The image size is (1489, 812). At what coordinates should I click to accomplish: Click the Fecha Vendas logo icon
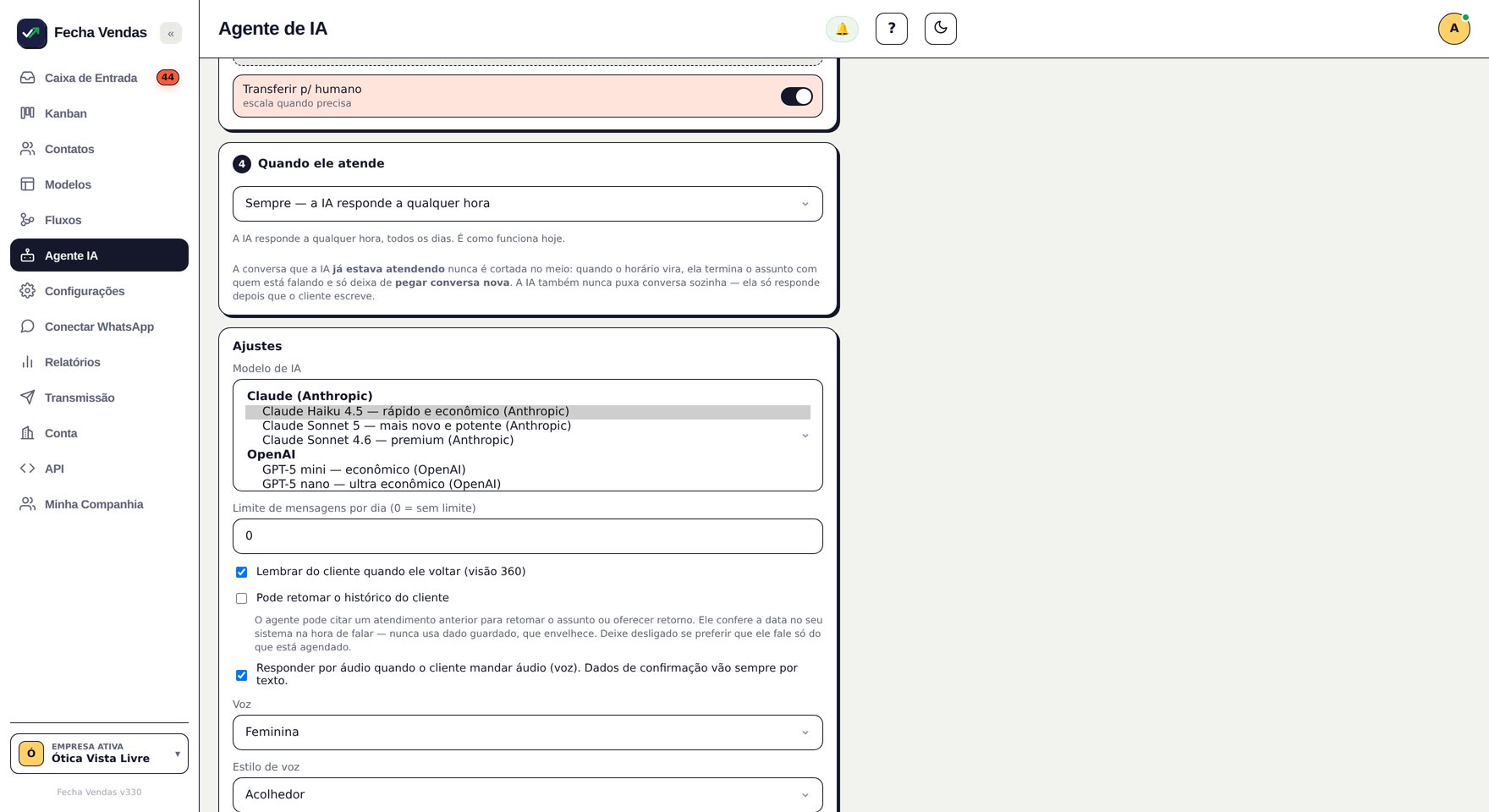pyautogui.click(x=32, y=33)
